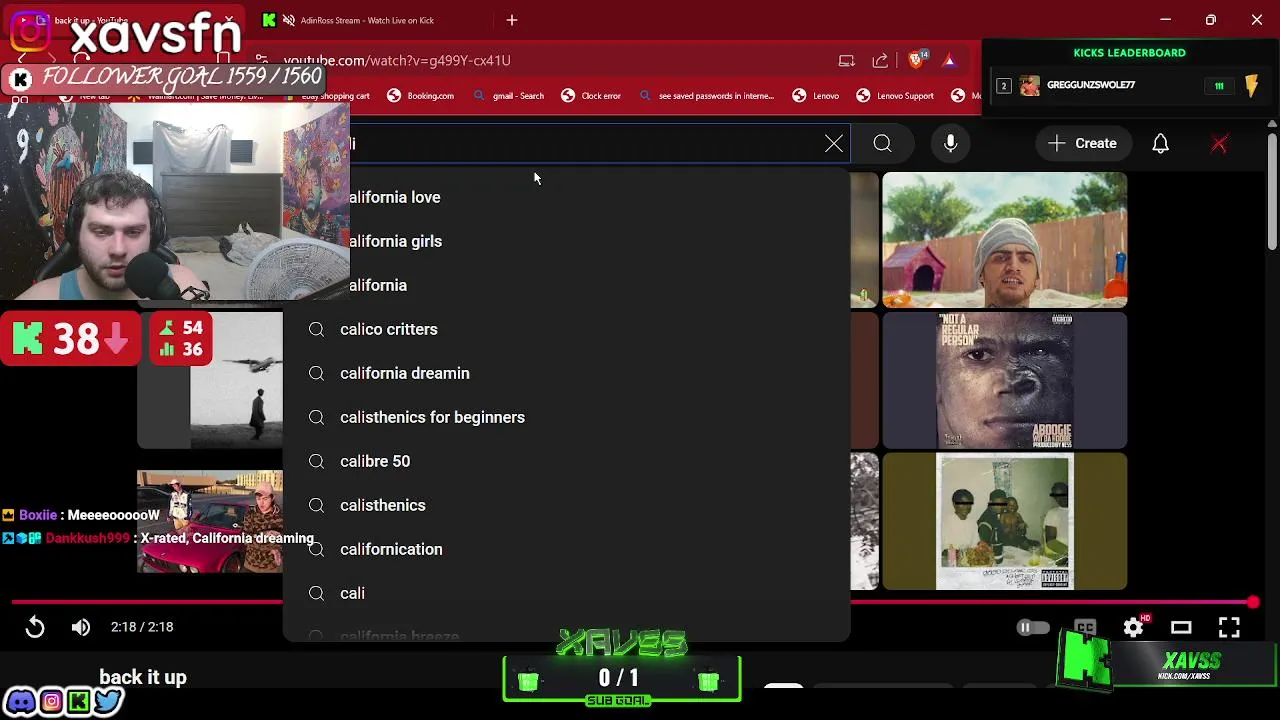Click the Create button

pyautogui.click(x=1083, y=143)
